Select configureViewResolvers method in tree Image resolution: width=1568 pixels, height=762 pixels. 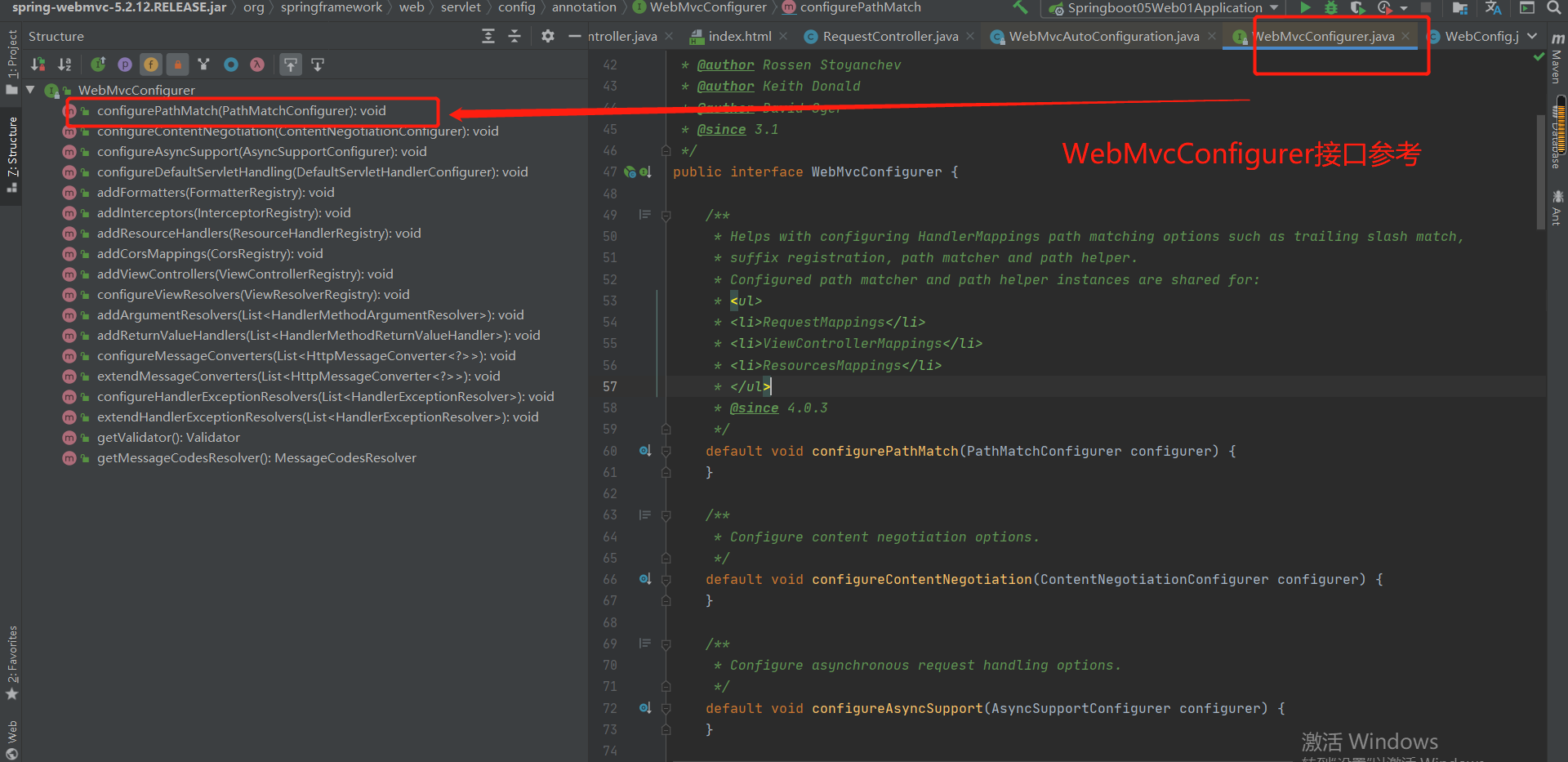click(x=253, y=295)
